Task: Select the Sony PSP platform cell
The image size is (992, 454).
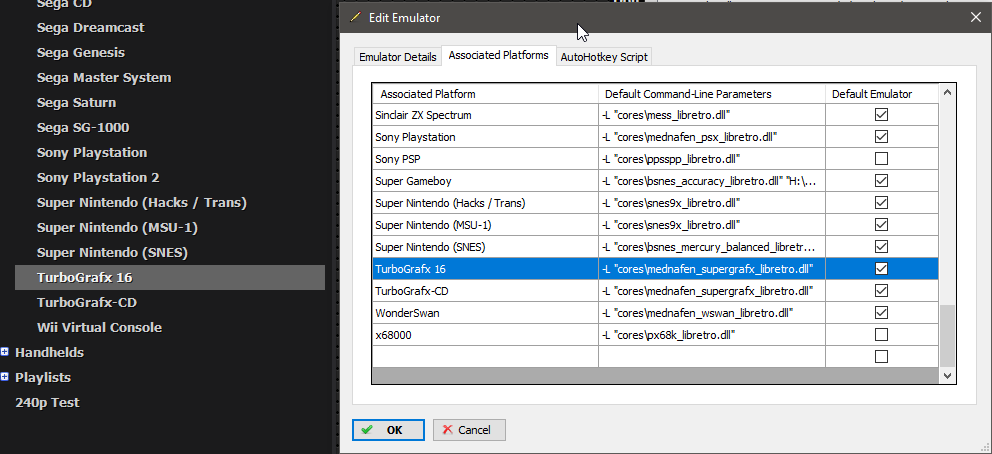Action: click(485, 158)
